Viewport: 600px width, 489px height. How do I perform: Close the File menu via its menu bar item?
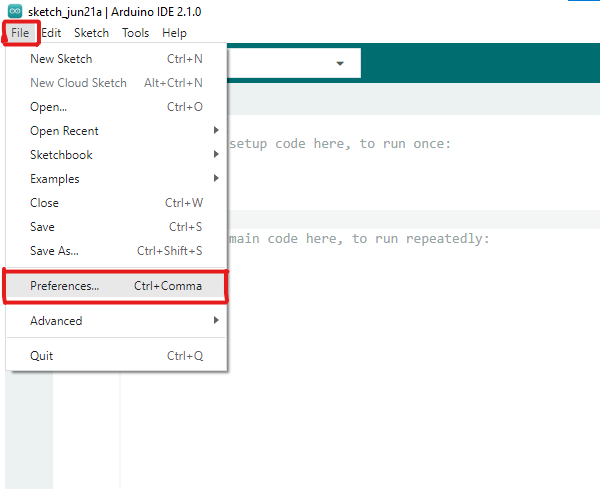pos(21,33)
